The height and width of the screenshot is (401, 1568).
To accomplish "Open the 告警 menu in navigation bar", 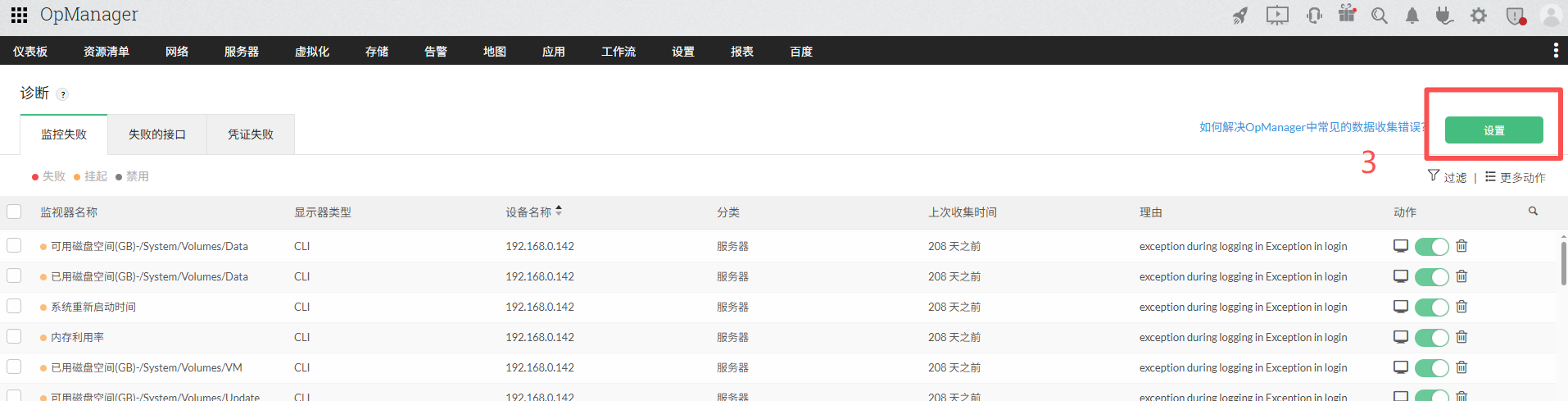I will pos(436,51).
